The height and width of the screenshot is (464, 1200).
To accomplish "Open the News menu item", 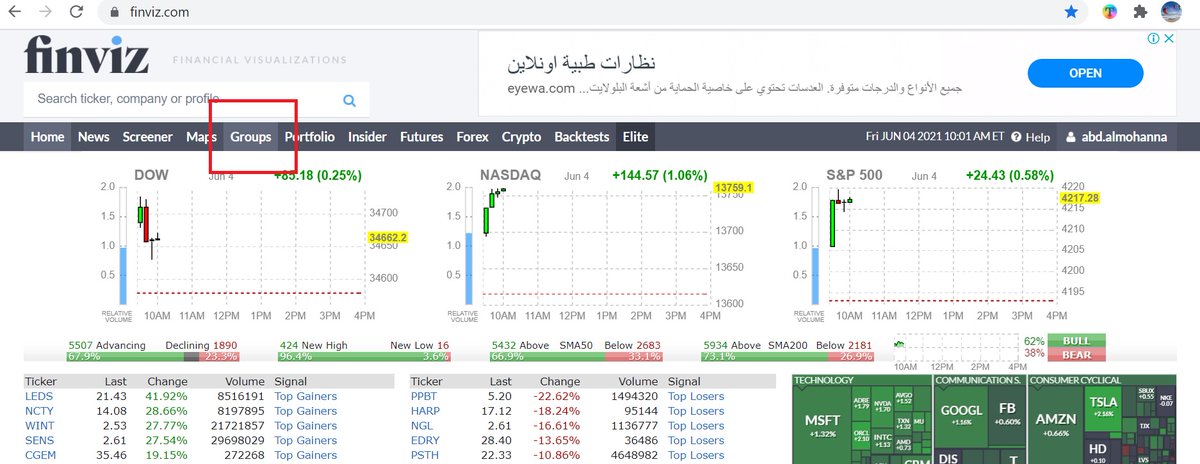I will point(94,137).
